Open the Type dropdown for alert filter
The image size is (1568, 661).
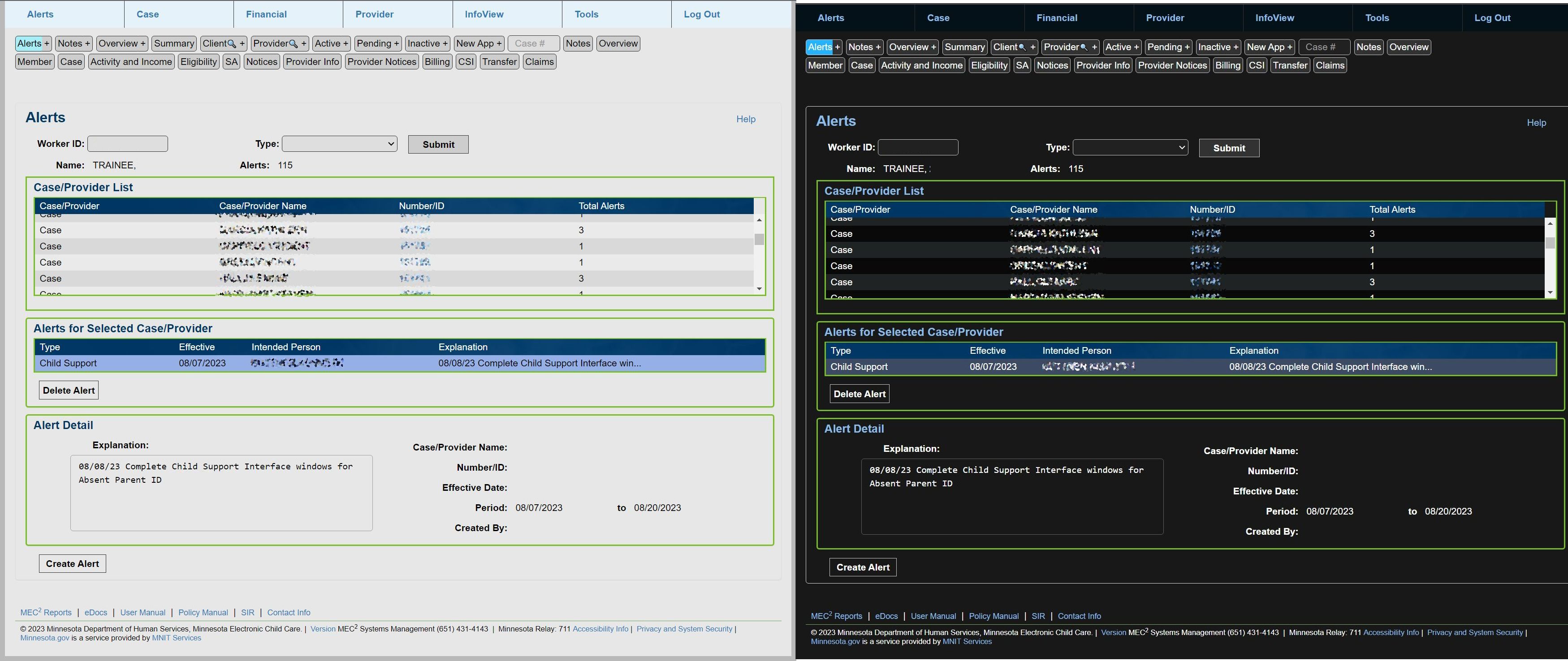(x=1130, y=148)
